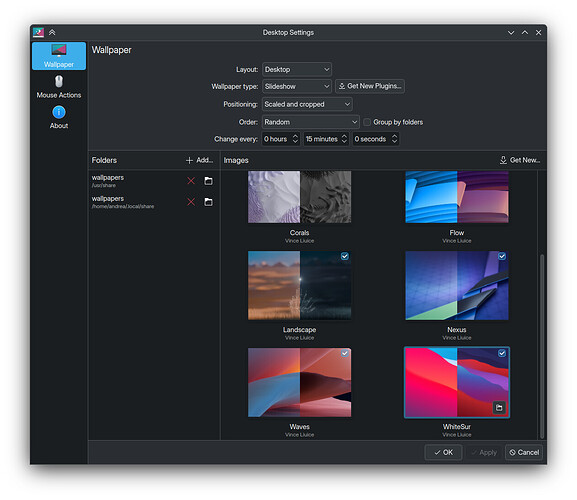Uncheck the Landscape wallpaper checkbox
This screenshot has width=577, height=500.
pos(344,256)
